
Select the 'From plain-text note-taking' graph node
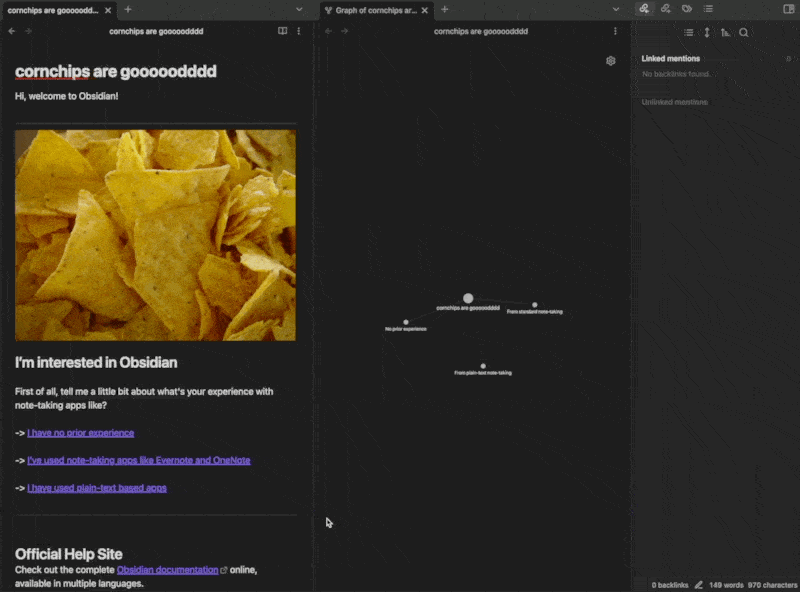click(483, 366)
